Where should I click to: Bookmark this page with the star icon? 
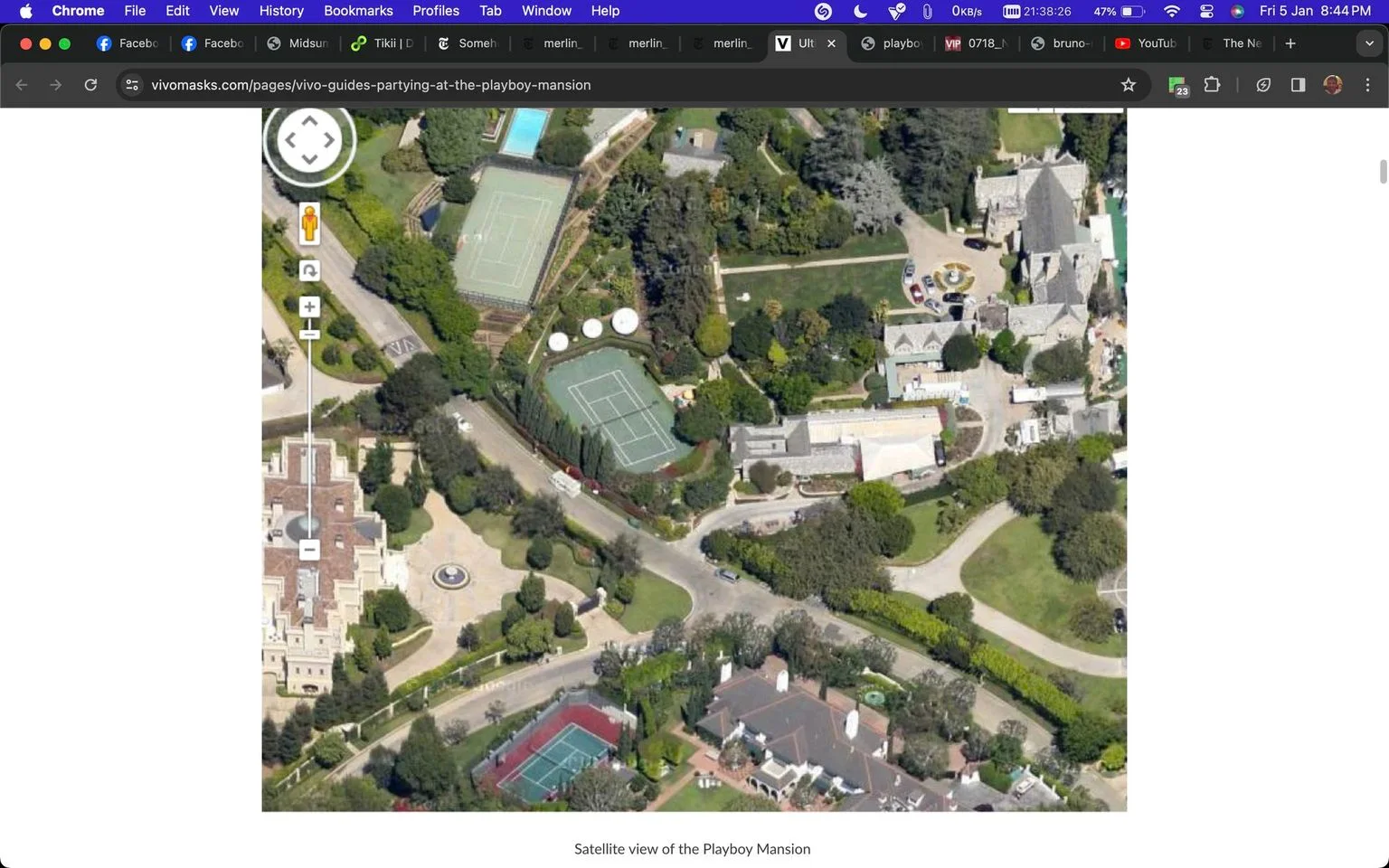coord(1128,85)
